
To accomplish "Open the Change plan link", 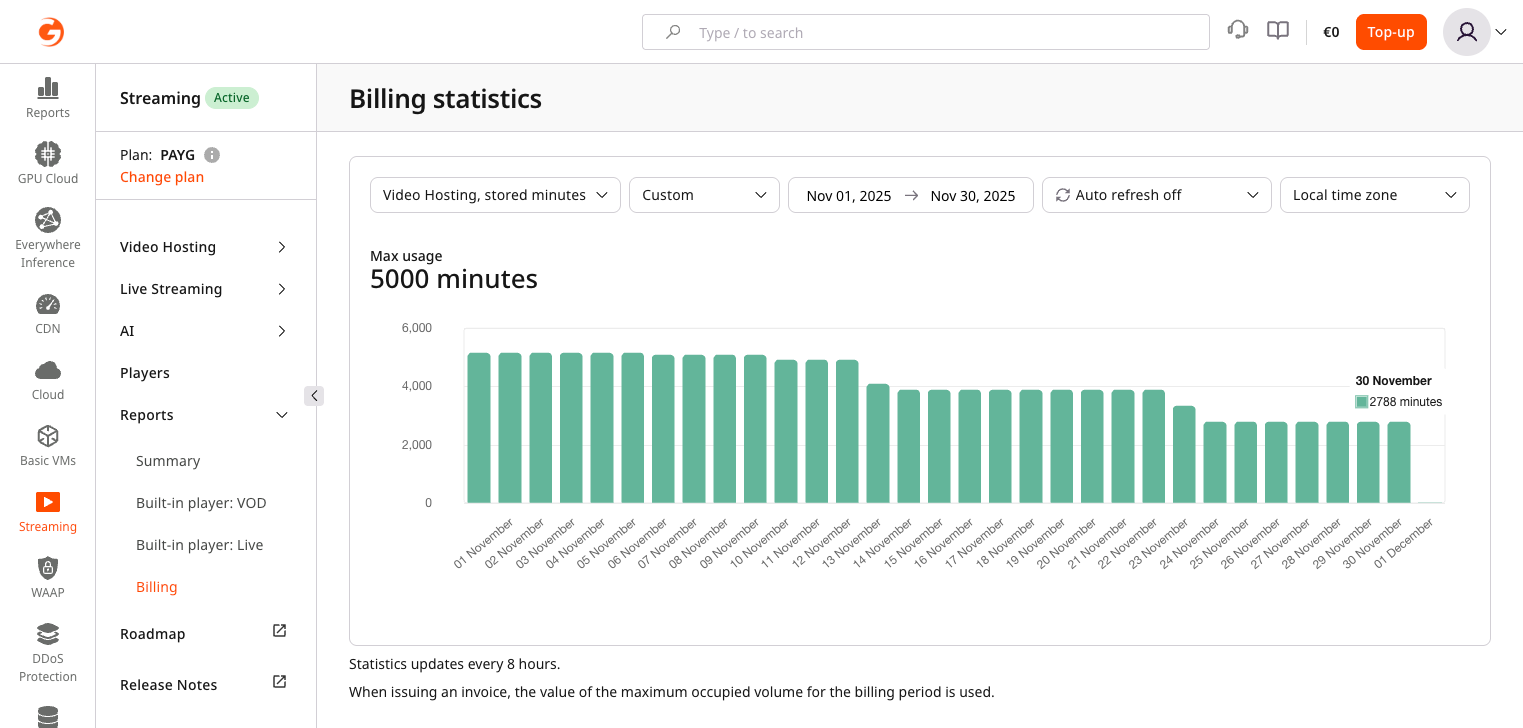I will pyautogui.click(x=162, y=177).
